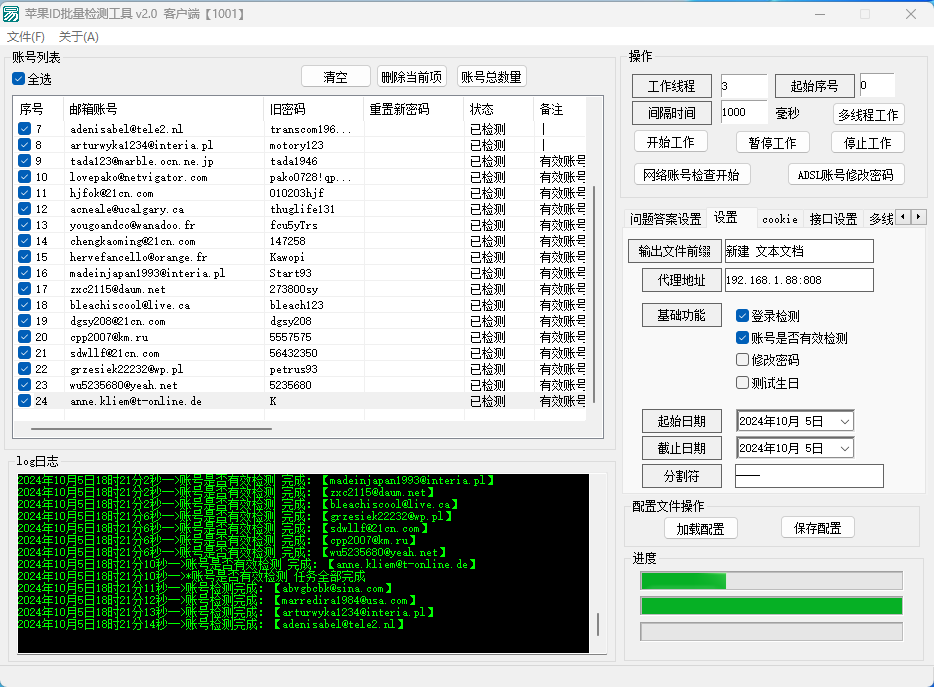
Task: Click the 分割符 text input field
Action: pos(809,476)
